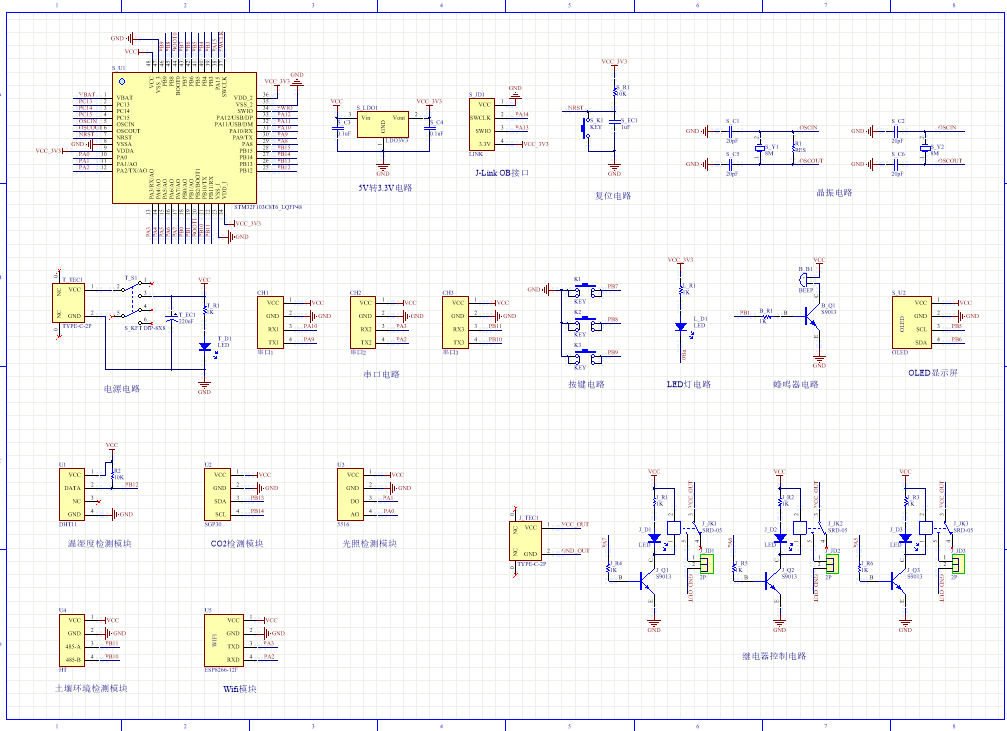Click the SGP30 CO2 sensor block

coord(217,494)
